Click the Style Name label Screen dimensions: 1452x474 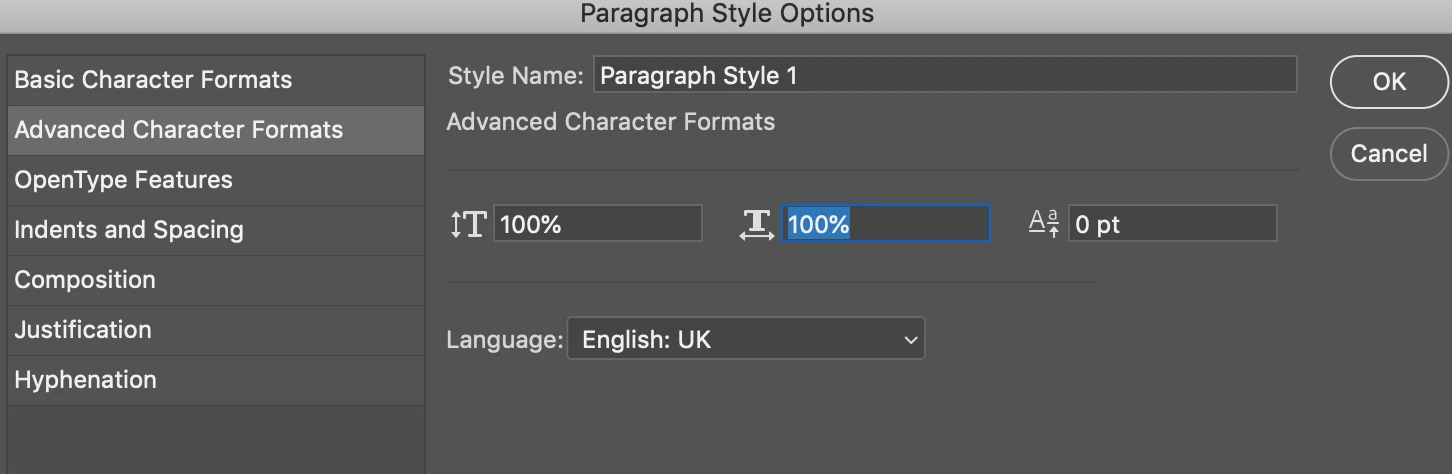click(x=515, y=76)
